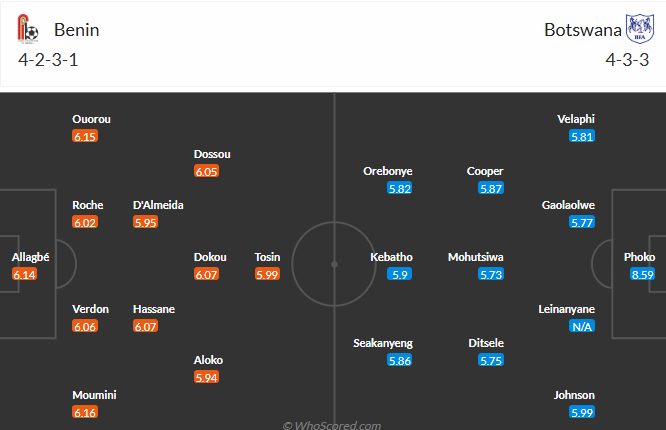Select Dokou's 6.07 rating badge
666x430 pixels.
[206, 274]
